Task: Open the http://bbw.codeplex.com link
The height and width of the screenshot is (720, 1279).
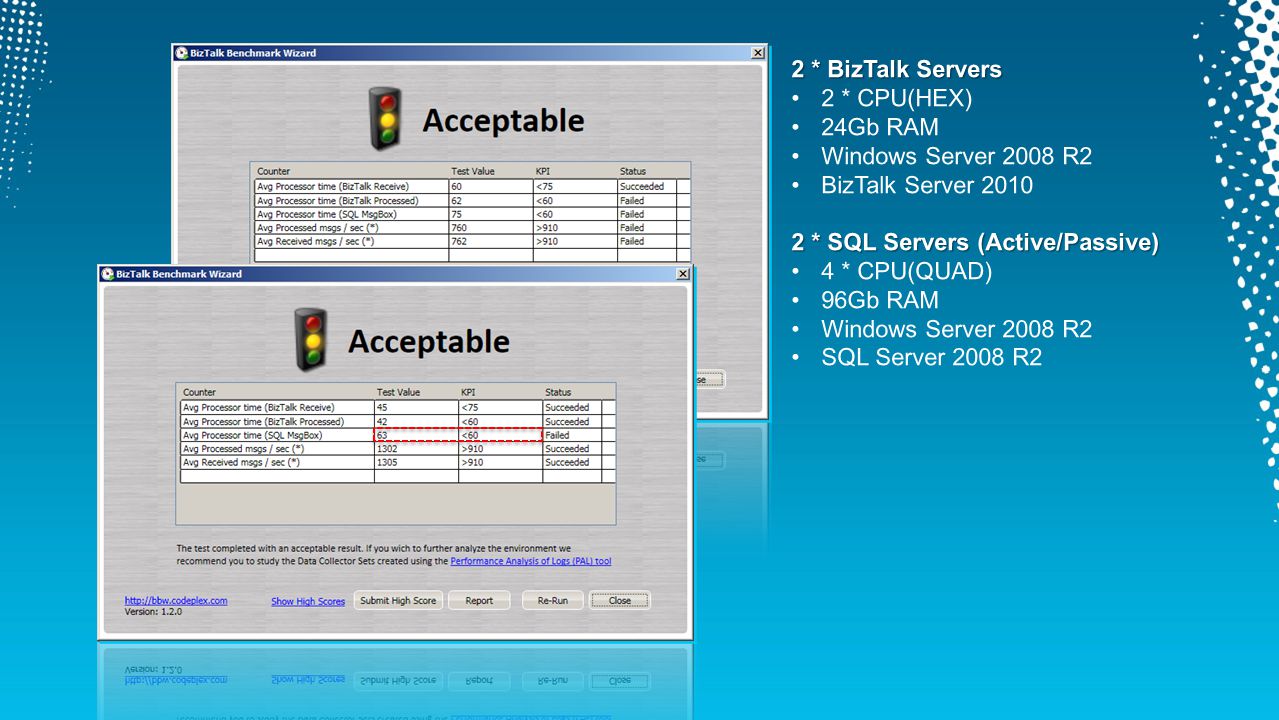Action: click(176, 601)
